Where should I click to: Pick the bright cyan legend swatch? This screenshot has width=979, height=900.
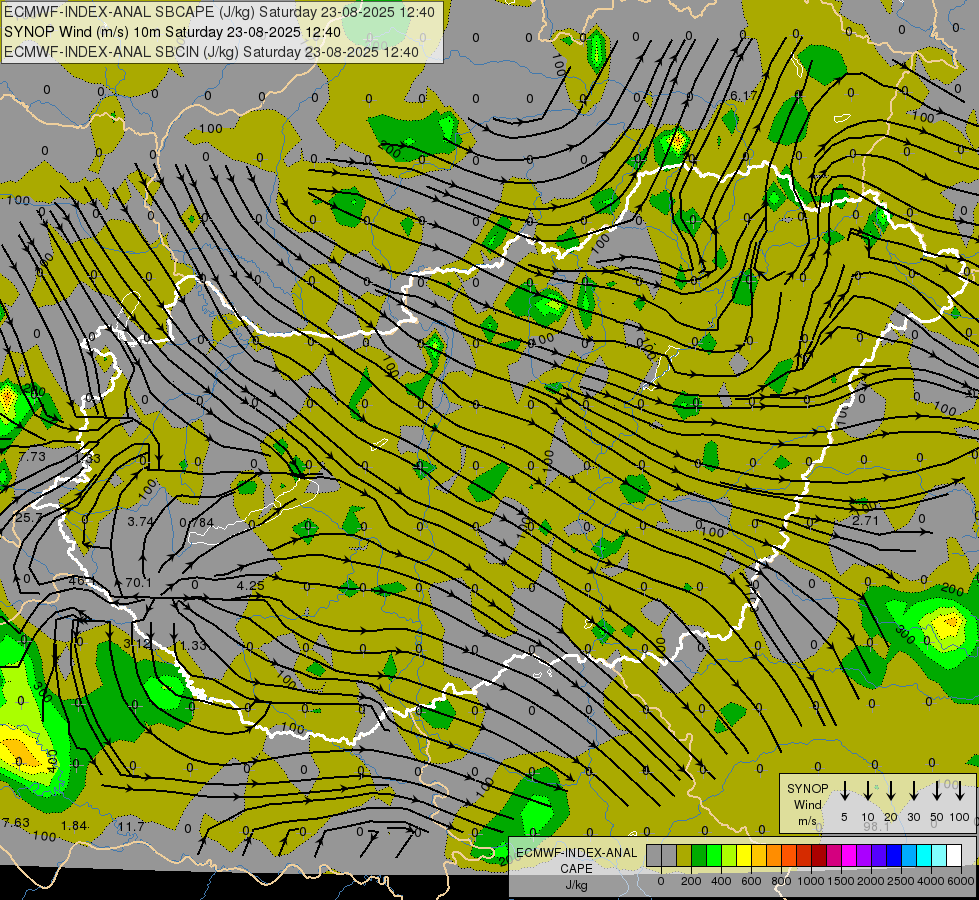(x=924, y=855)
